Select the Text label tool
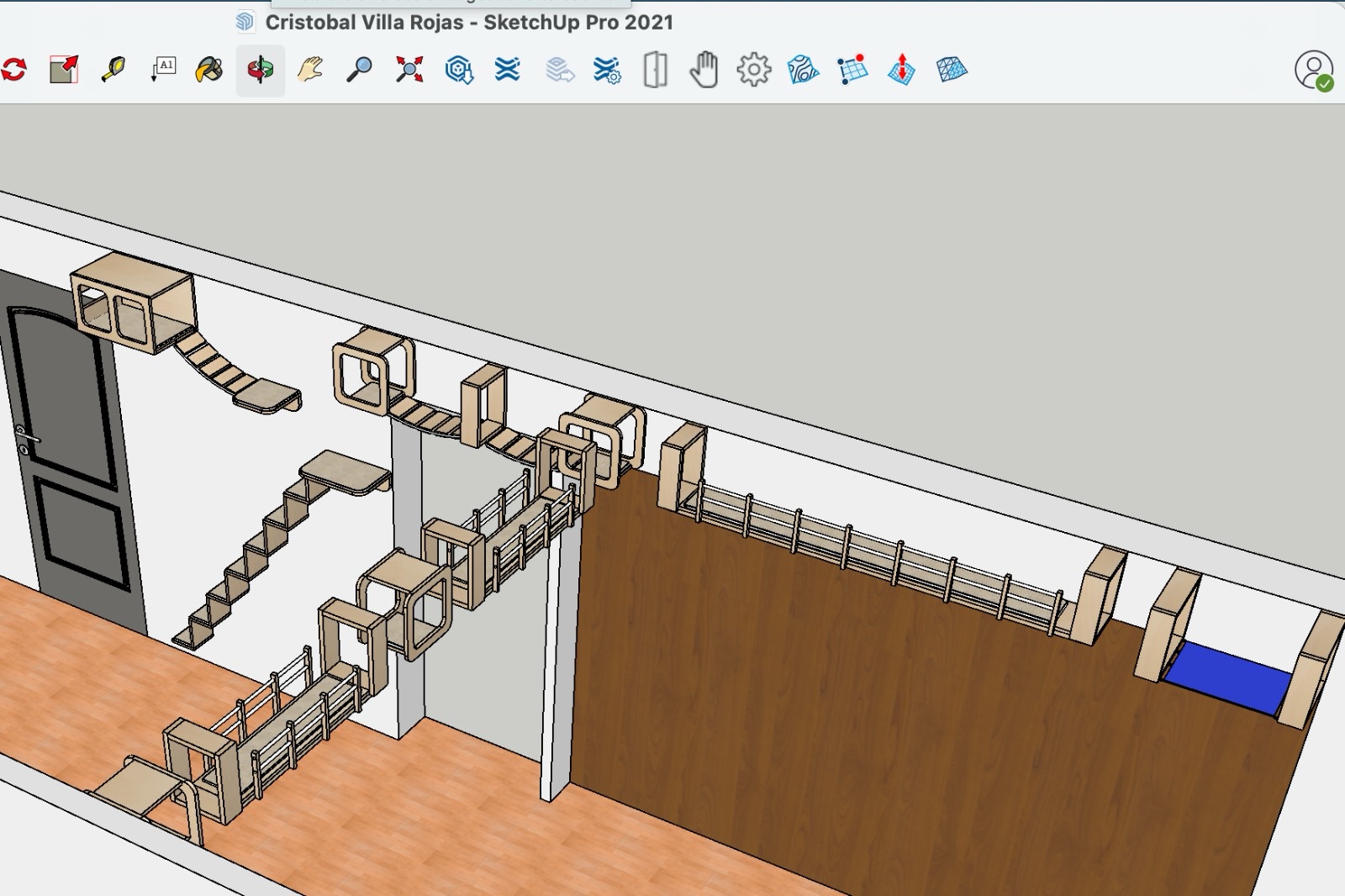The width and height of the screenshot is (1345, 896). (x=162, y=70)
